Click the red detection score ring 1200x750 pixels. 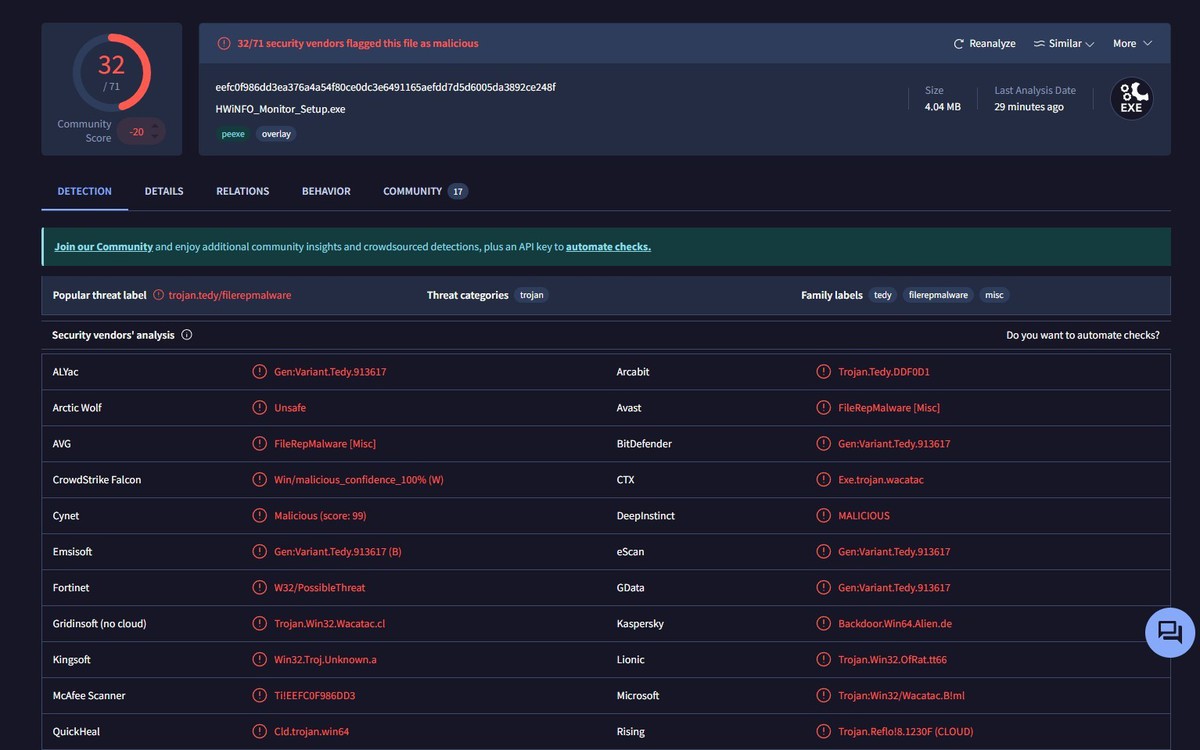[x=111, y=72]
